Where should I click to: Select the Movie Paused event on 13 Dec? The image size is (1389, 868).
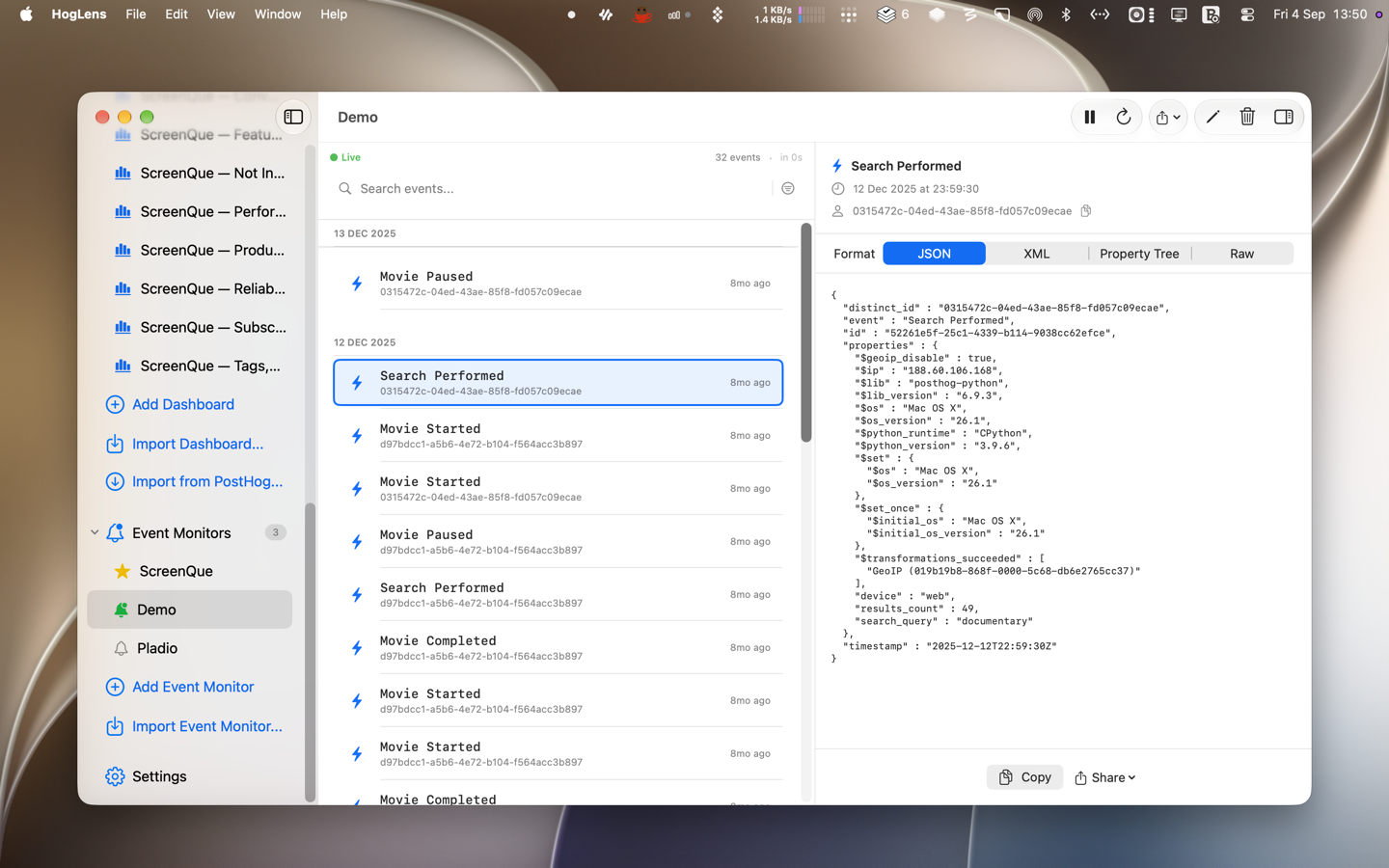point(558,284)
